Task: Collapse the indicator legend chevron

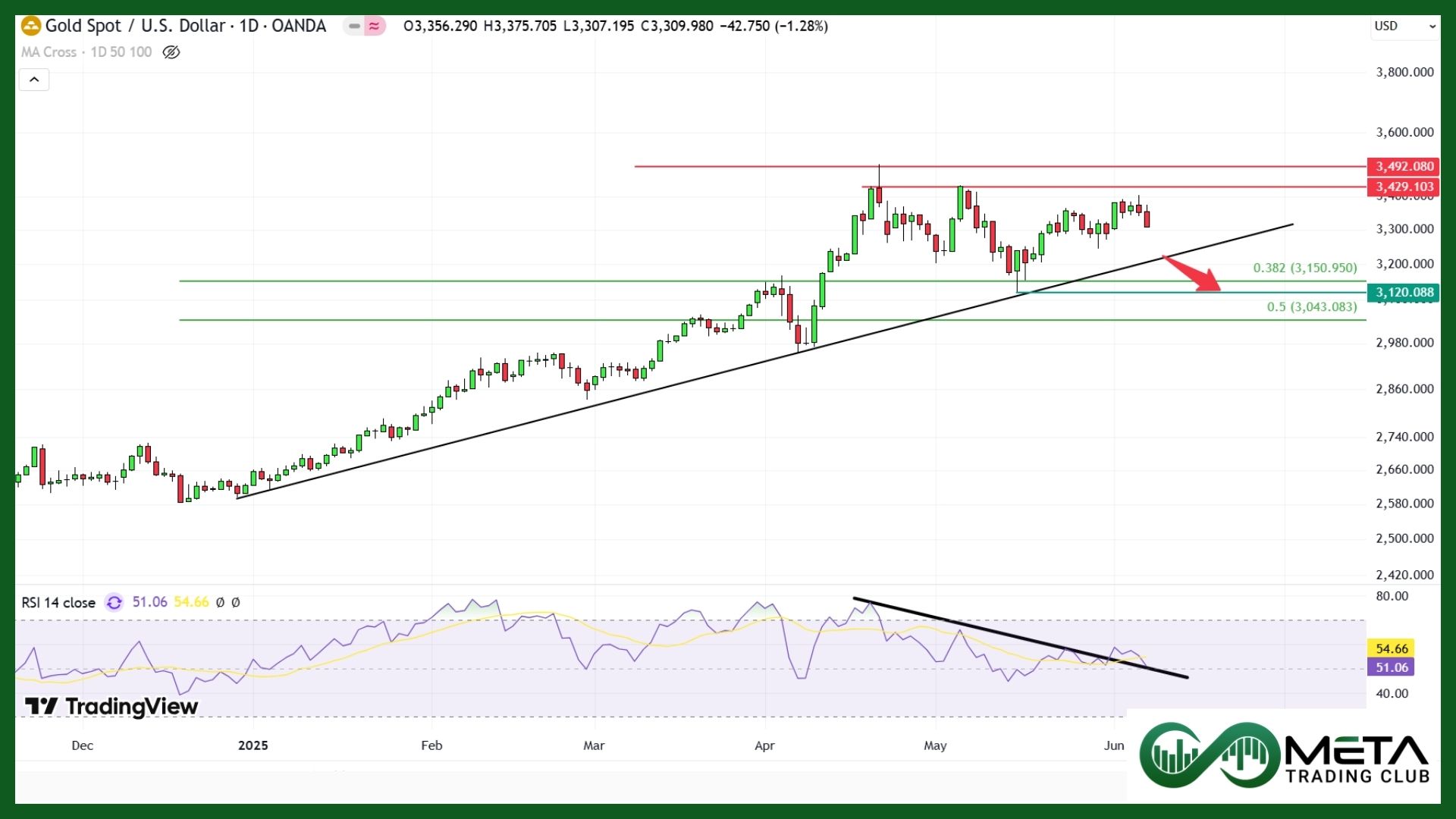Action: [x=34, y=80]
